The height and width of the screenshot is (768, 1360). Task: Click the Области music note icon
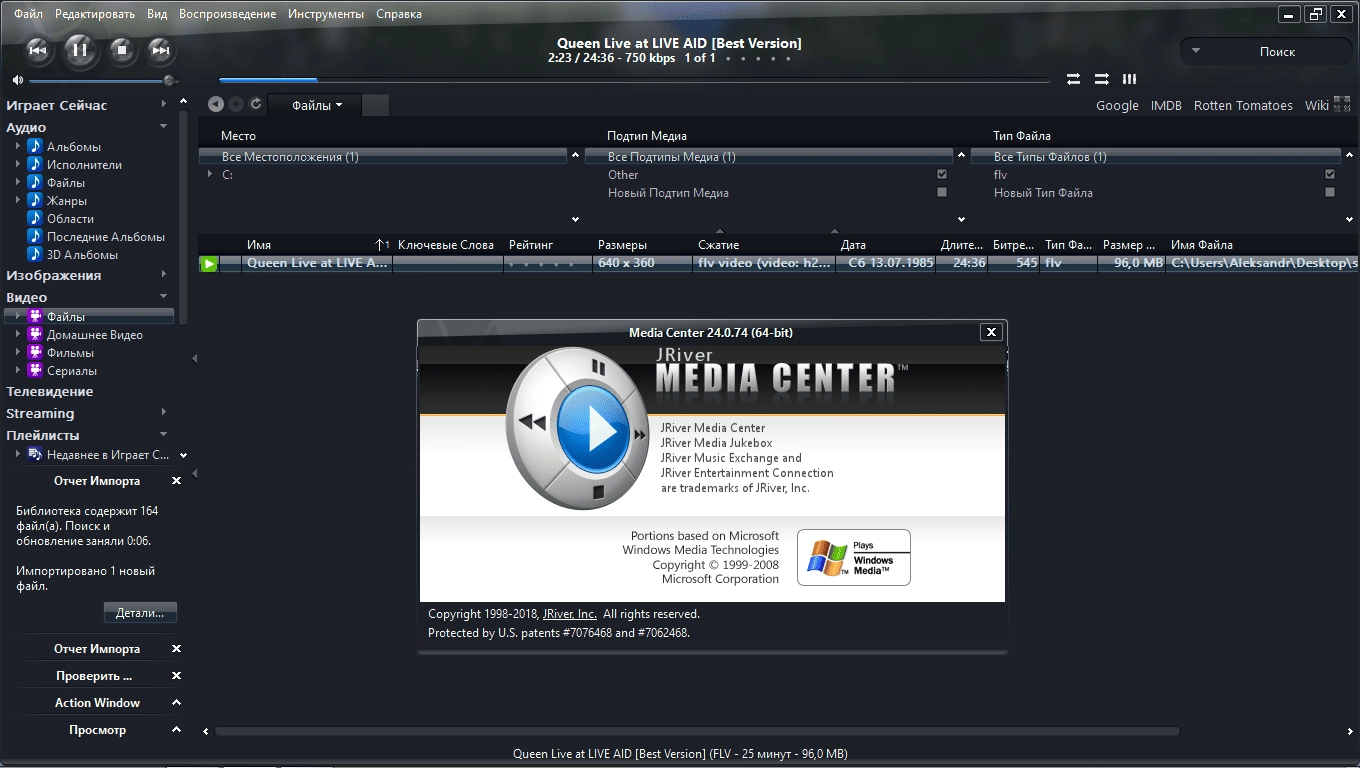coord(35,219)
